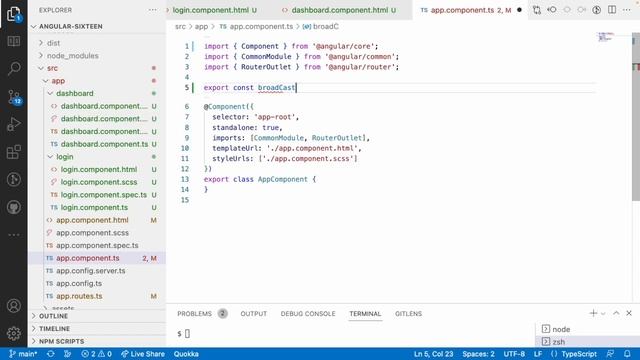Maximize the panel with the up chevron
This screenshot has height=360, width=640.
click(616, 313)
